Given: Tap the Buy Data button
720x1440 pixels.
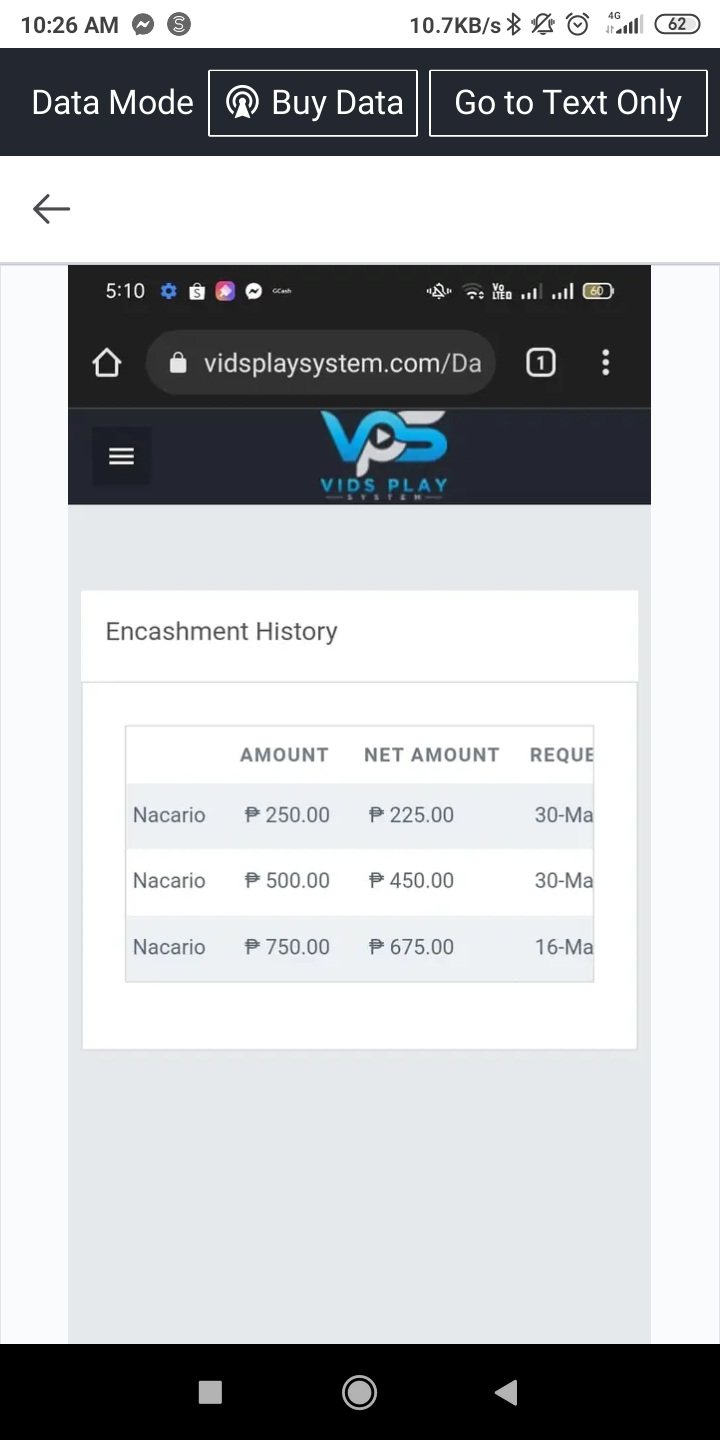Looking at the screenshot, I should [313, 103].
